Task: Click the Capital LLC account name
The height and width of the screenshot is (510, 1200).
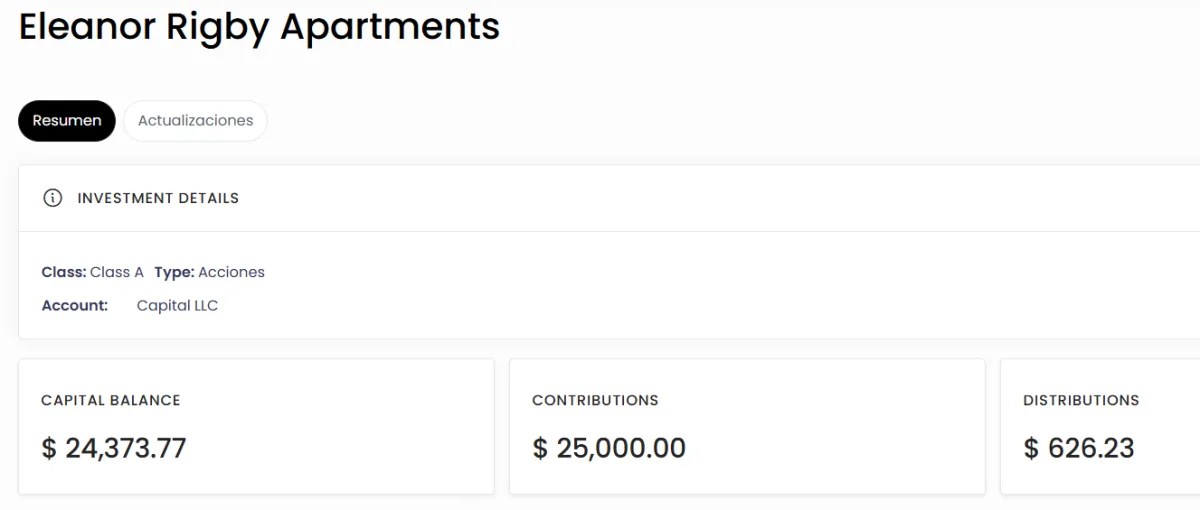Action: [177, 306]
